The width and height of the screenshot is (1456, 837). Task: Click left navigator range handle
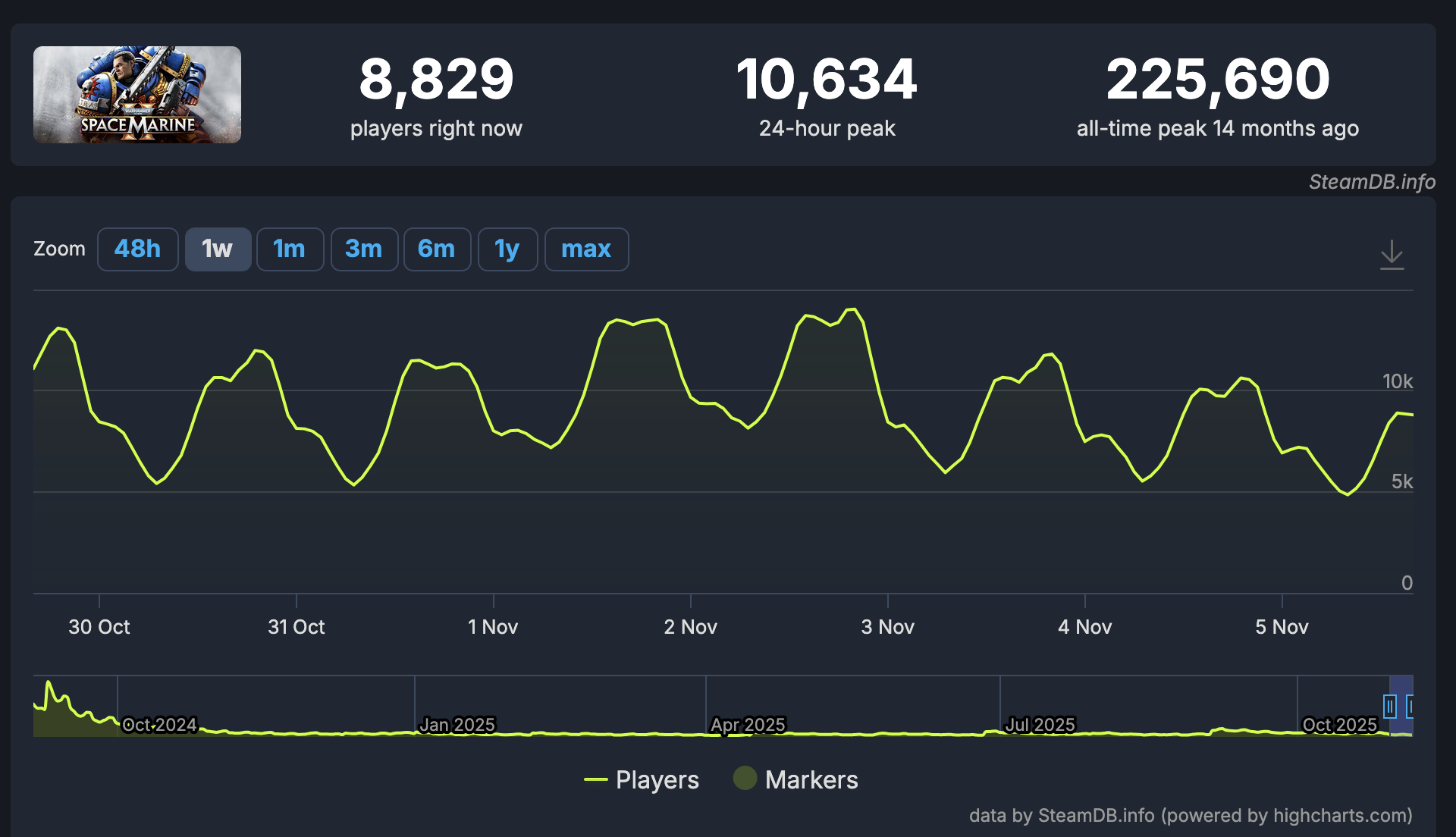pos(1389,707)
